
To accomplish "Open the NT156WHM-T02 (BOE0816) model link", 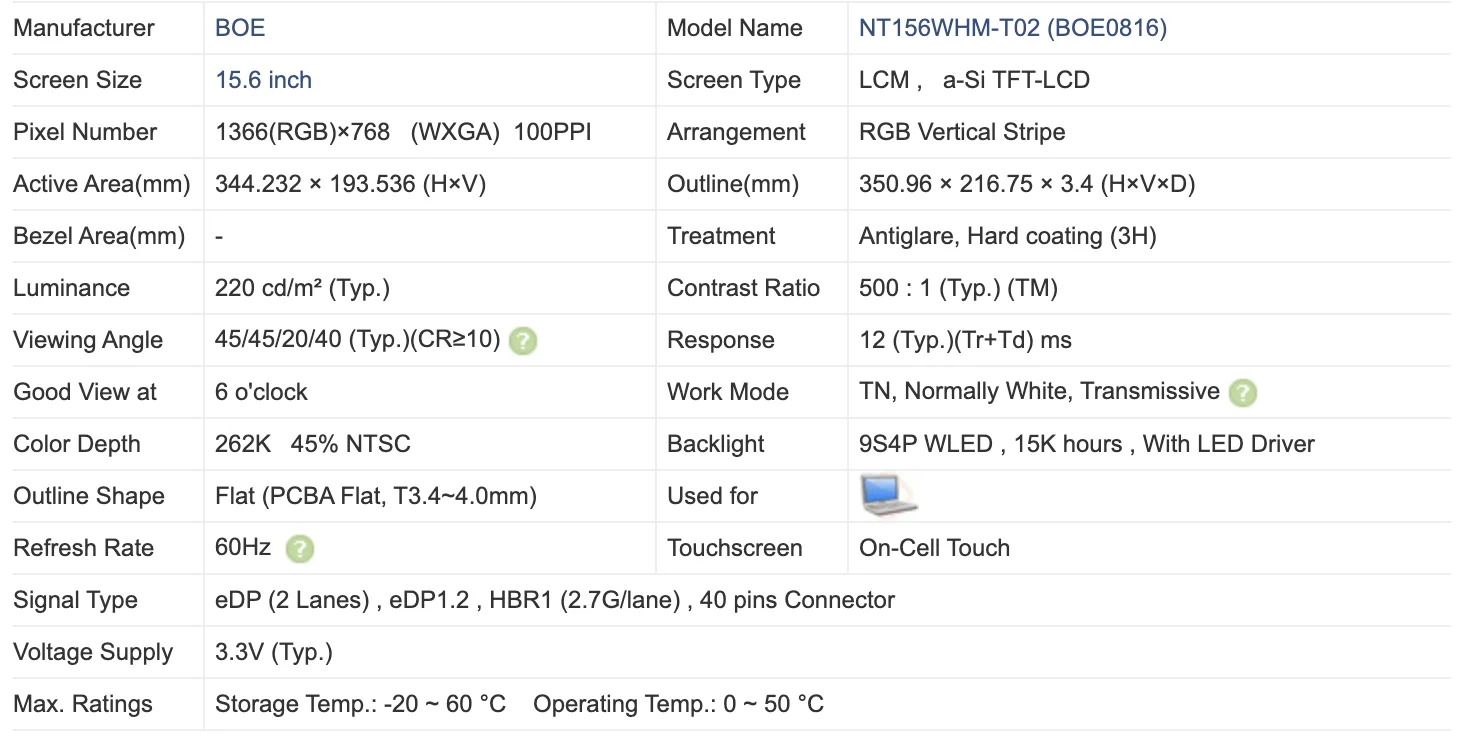I will coord(1013,28).
